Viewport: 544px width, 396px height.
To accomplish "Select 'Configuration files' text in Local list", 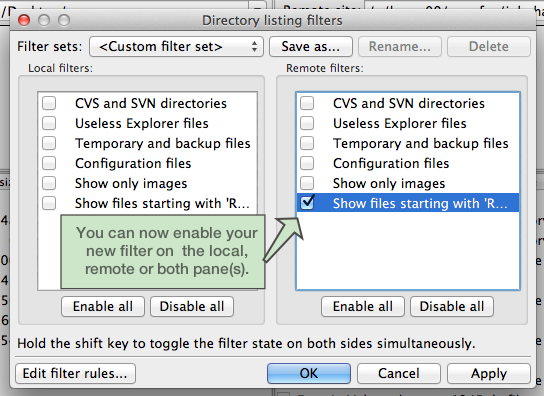I will point(133,163).
